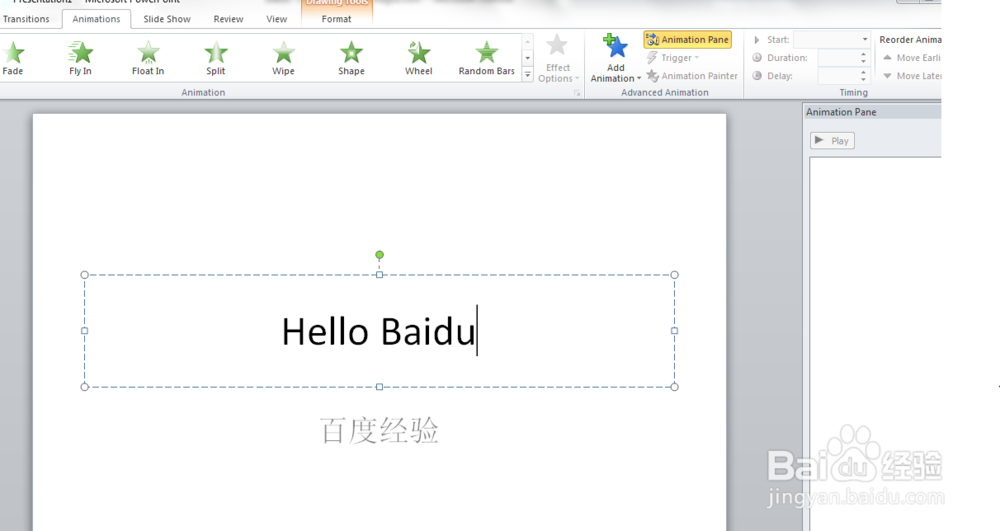Choose the Float In animation
Viewport: 1000px width, 531px height.
click(148, 58)
